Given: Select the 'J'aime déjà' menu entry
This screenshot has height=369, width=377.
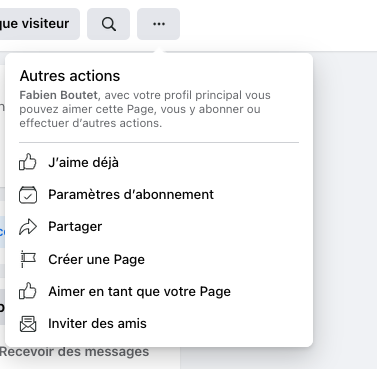Looking at the screenshot, I should point(159,162).
